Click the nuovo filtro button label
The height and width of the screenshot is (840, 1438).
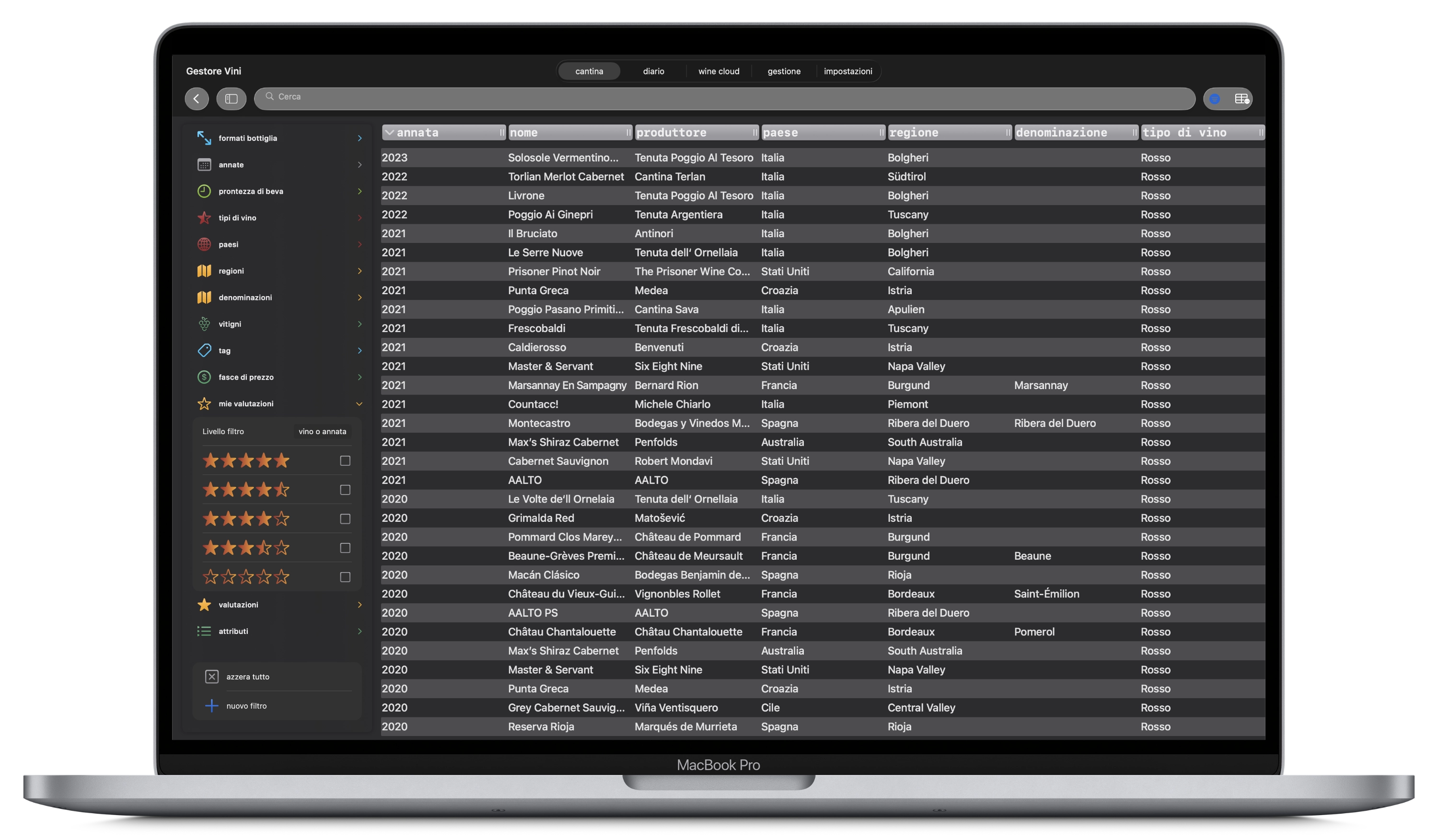tap(246, 706)
